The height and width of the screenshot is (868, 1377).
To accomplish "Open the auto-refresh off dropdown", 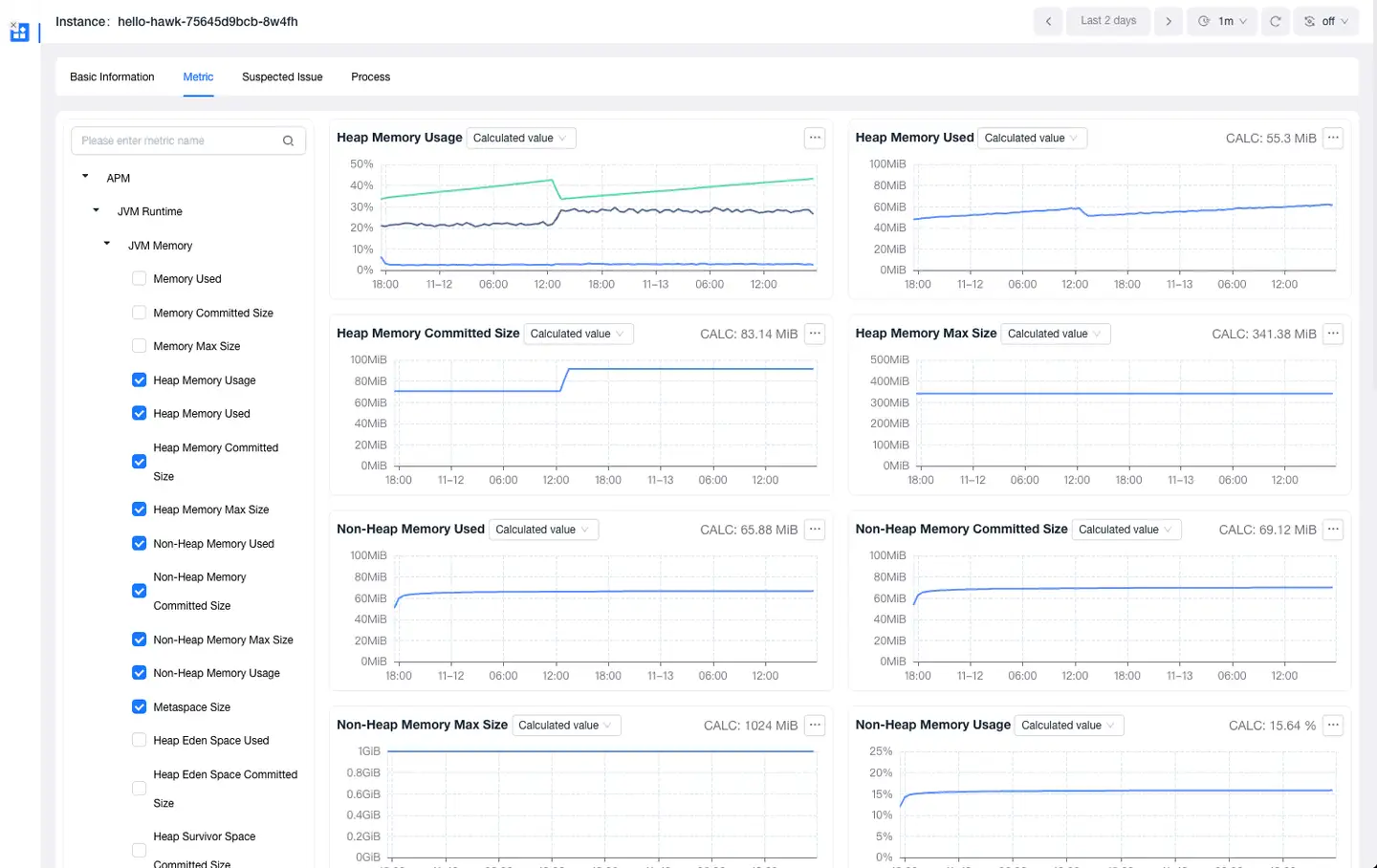I will coord(1325,21).
